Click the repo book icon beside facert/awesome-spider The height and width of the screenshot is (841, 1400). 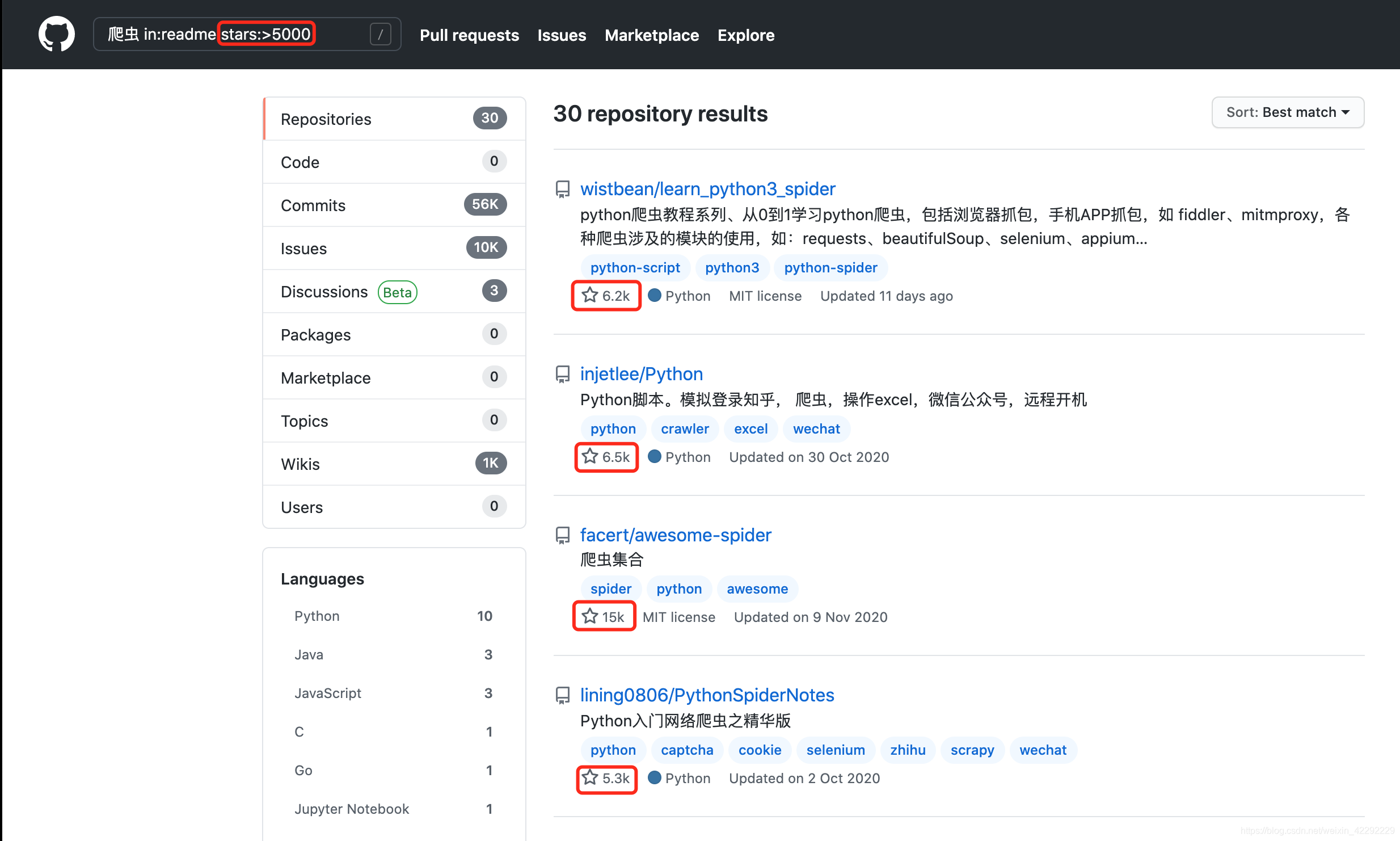563,535
